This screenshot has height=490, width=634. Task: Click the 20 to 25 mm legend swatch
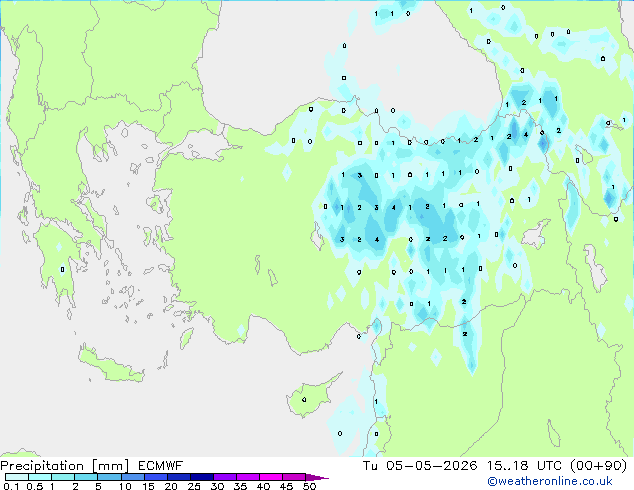pos(179,477)
